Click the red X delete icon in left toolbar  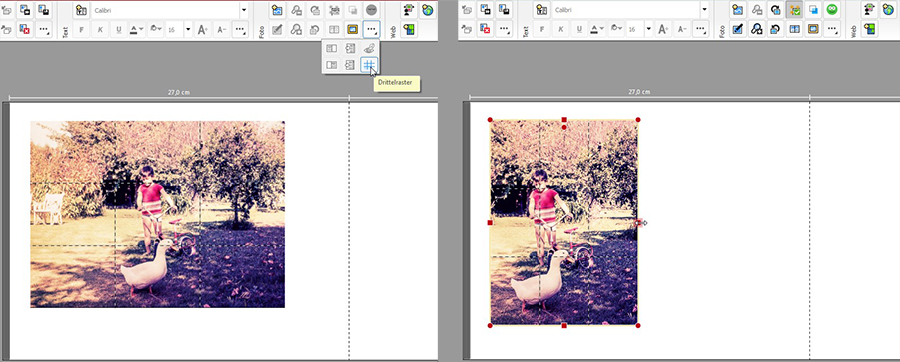pos(25,29)
